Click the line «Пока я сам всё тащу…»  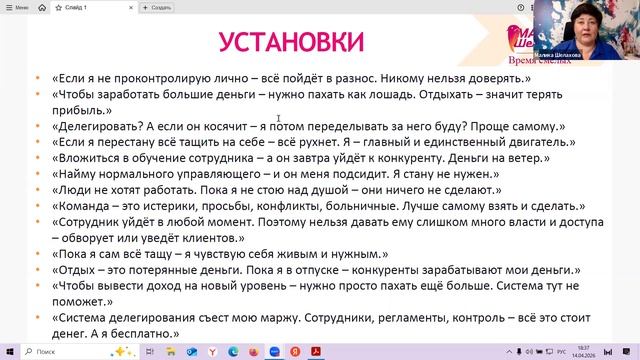(x=220, y=254)
